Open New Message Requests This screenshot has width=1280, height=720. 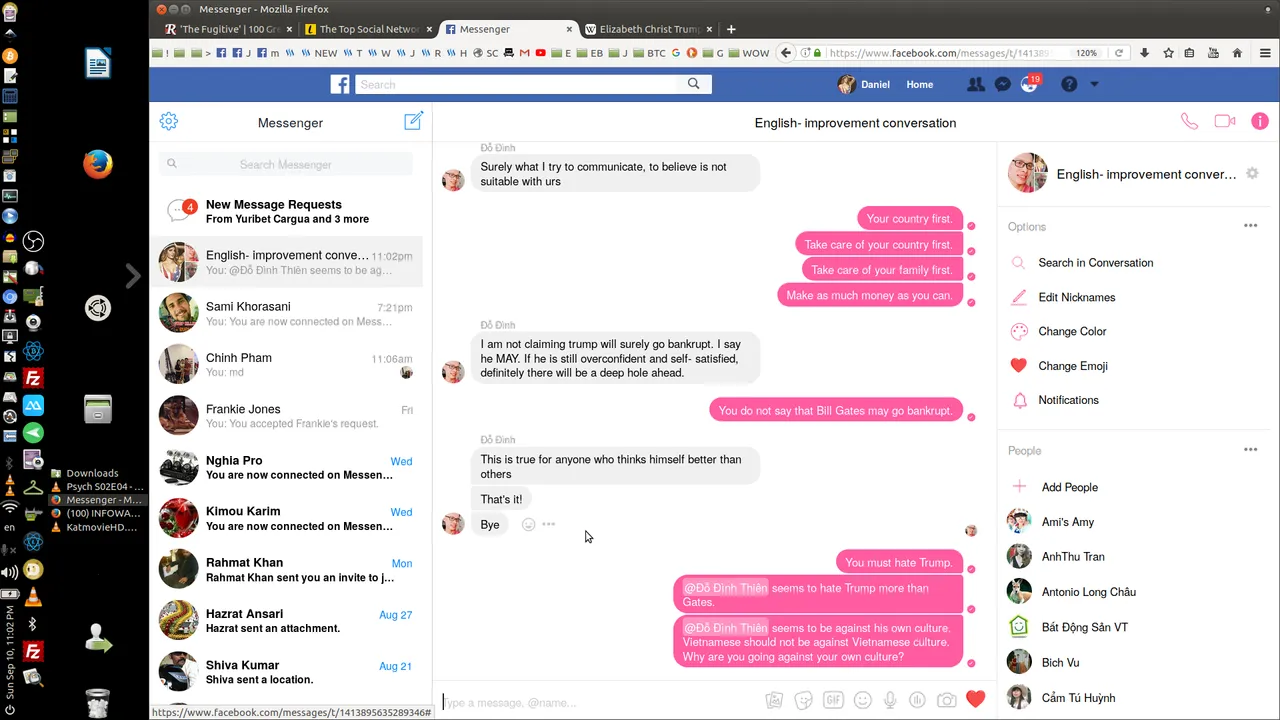coord(286,211)
